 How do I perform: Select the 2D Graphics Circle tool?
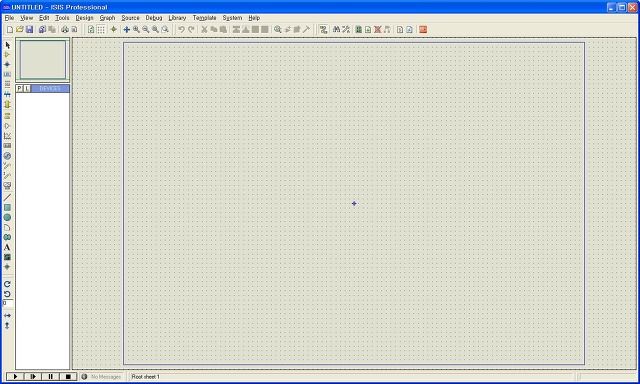(x=7, y=218)
